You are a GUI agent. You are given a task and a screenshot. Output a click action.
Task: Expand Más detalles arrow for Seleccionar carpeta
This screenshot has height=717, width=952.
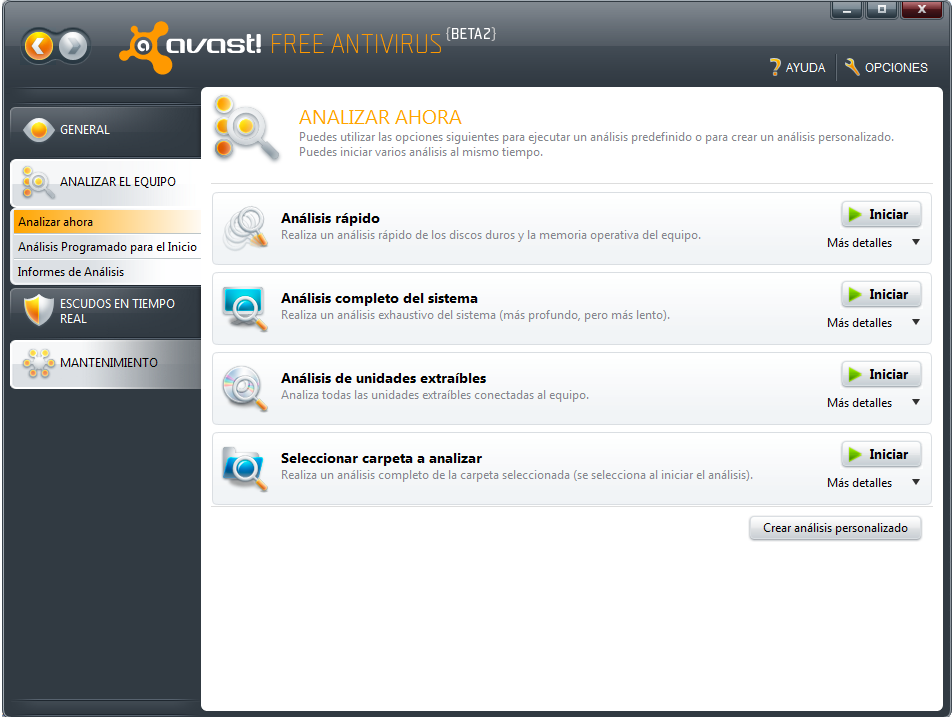click(916, 483)
